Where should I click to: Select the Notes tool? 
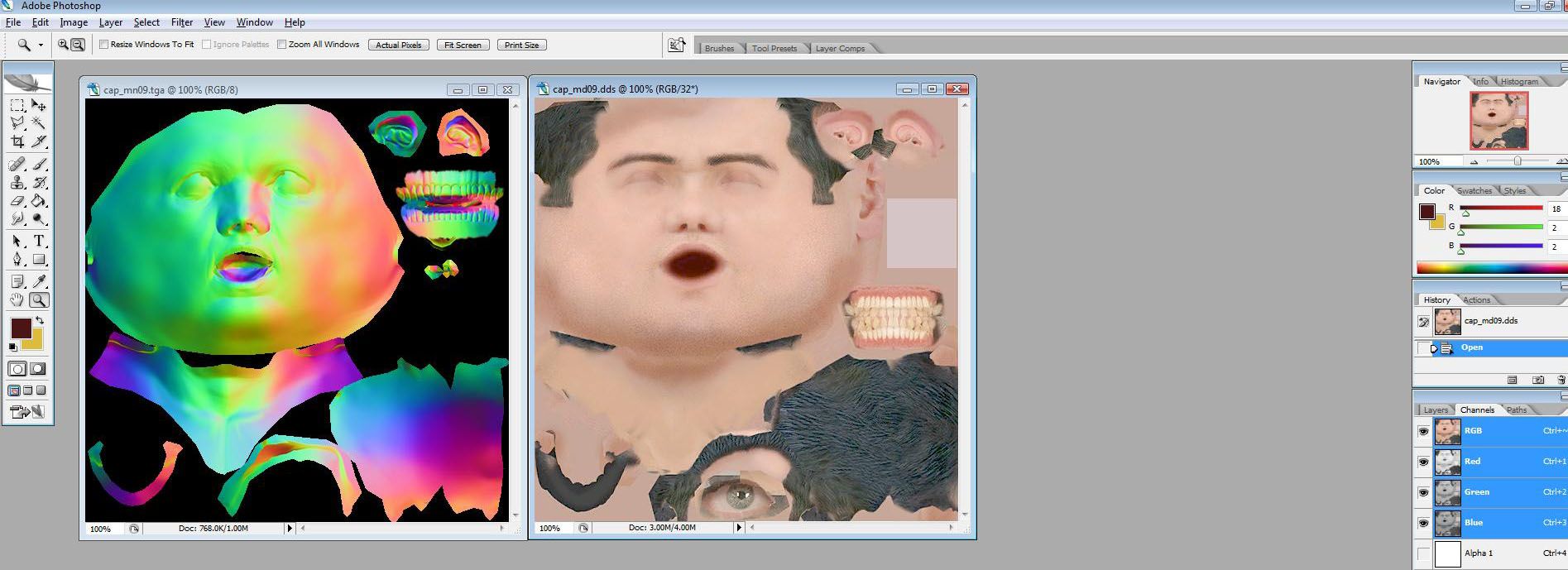(x=17, y=282)
